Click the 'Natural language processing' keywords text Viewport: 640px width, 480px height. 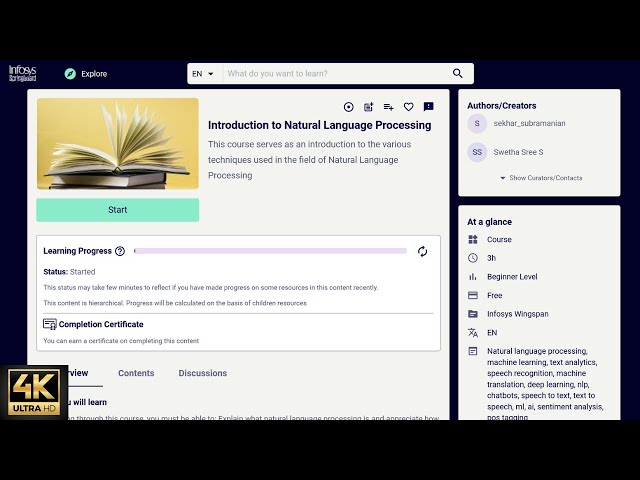click(537, 351)
